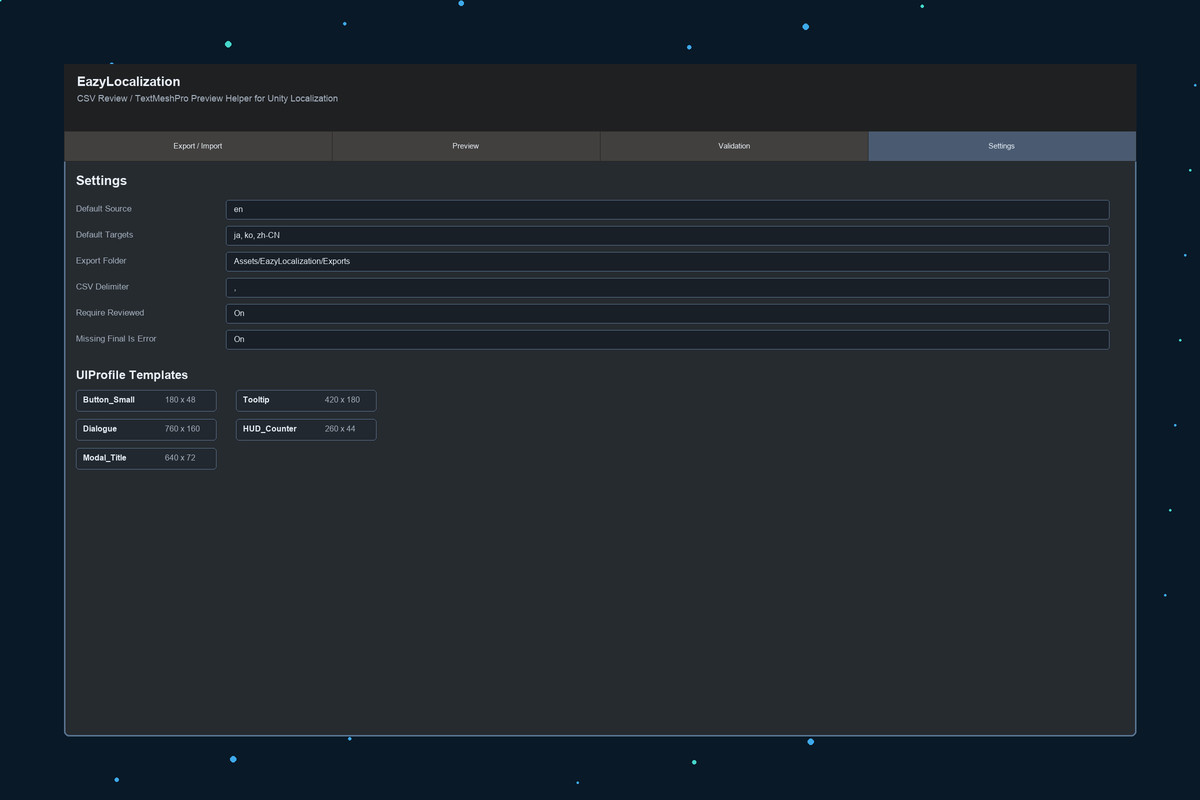Focus the Default Source field
The width and height of the screenshot is (1200, 800).
coord(667,210)
